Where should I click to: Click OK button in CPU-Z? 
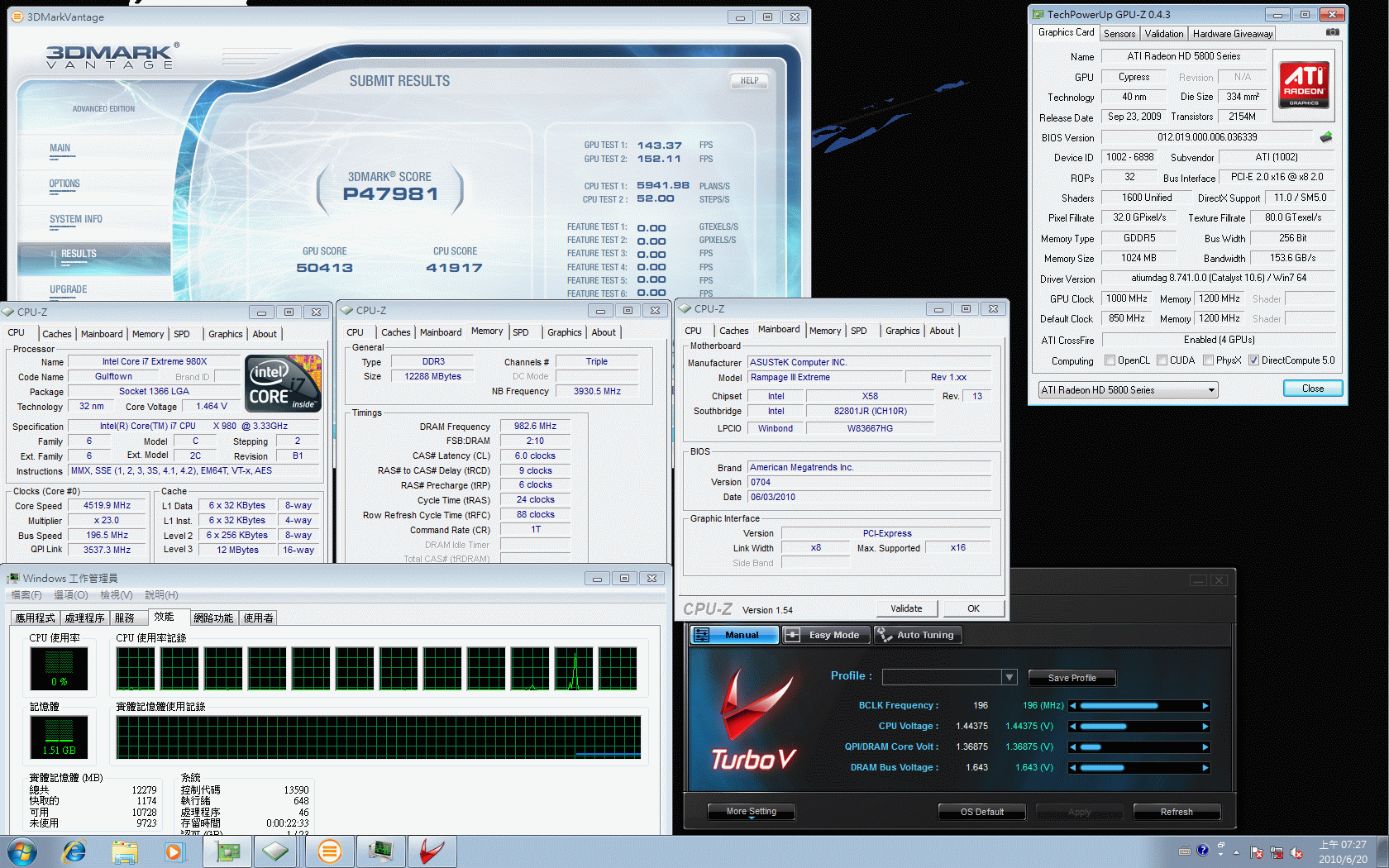[973, 608]
